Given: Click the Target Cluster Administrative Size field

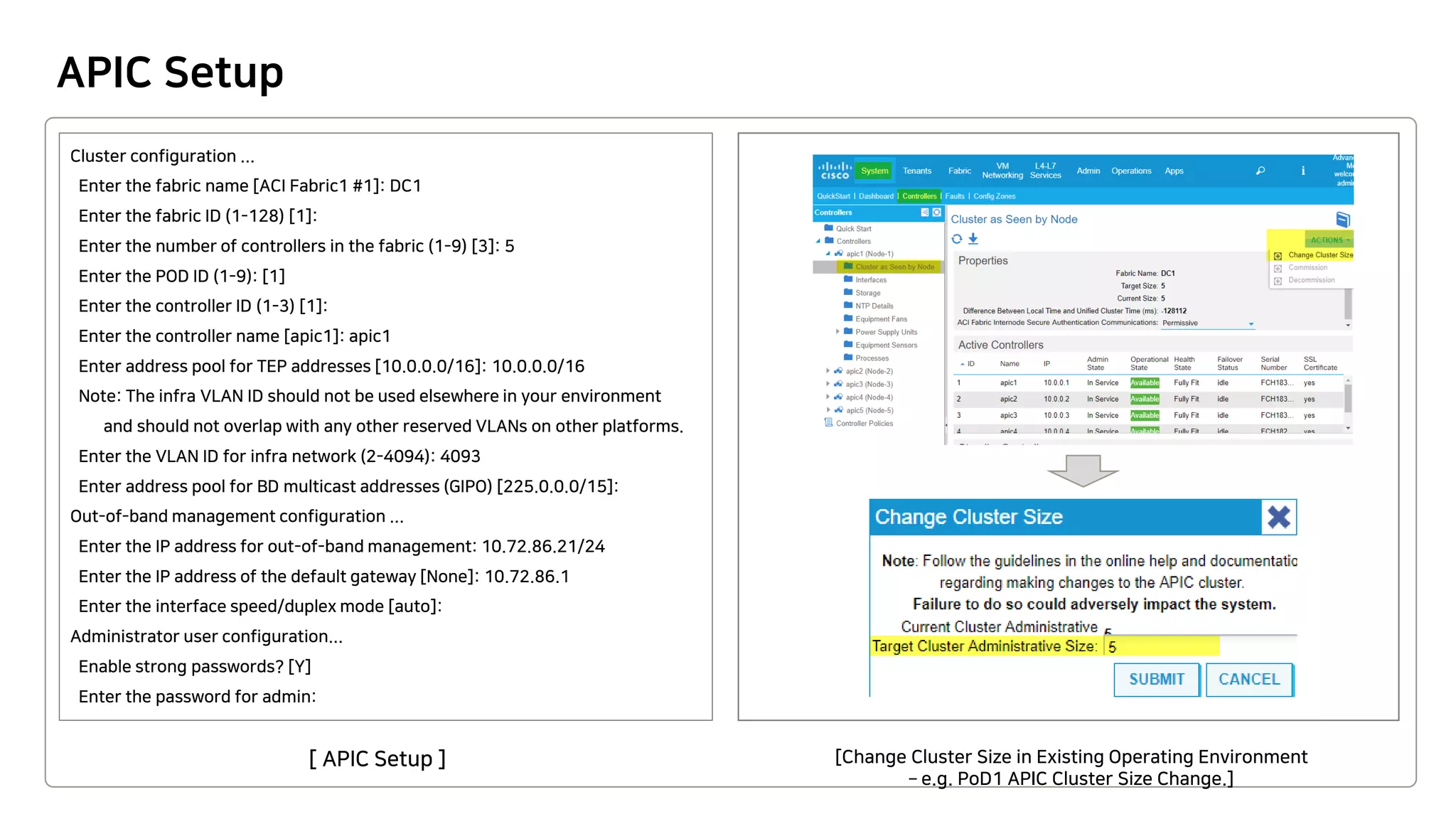Looking at the screenshot, I should [x=1162, y=647].
